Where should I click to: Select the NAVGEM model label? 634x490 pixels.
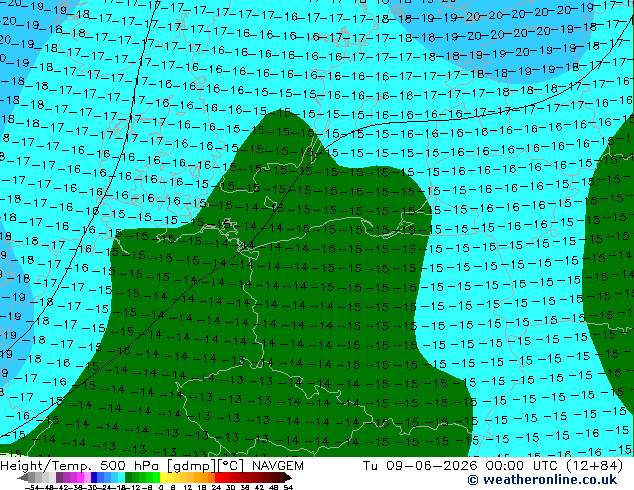278,466
